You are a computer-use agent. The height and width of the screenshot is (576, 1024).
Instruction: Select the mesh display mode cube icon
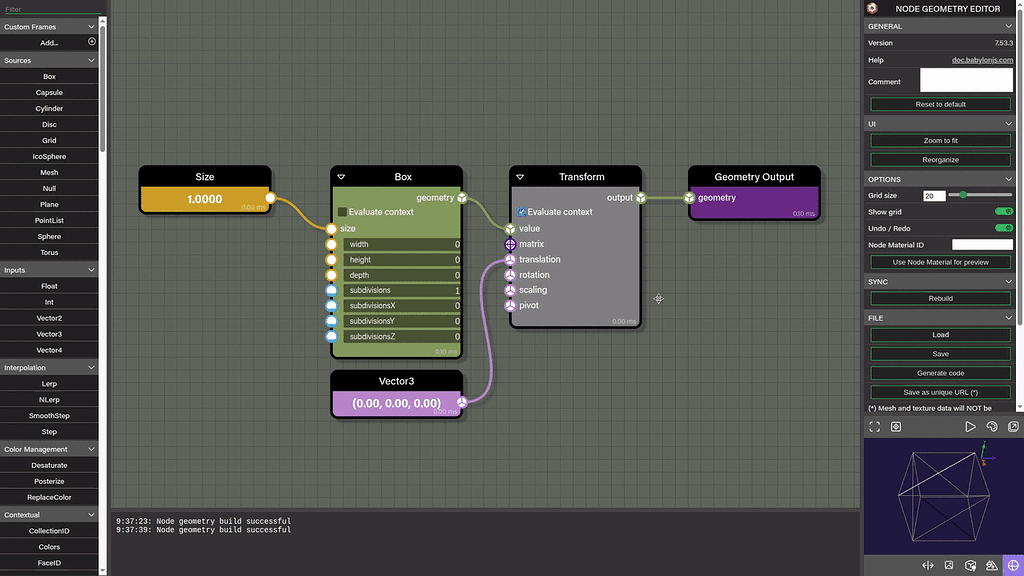point(969,565)
